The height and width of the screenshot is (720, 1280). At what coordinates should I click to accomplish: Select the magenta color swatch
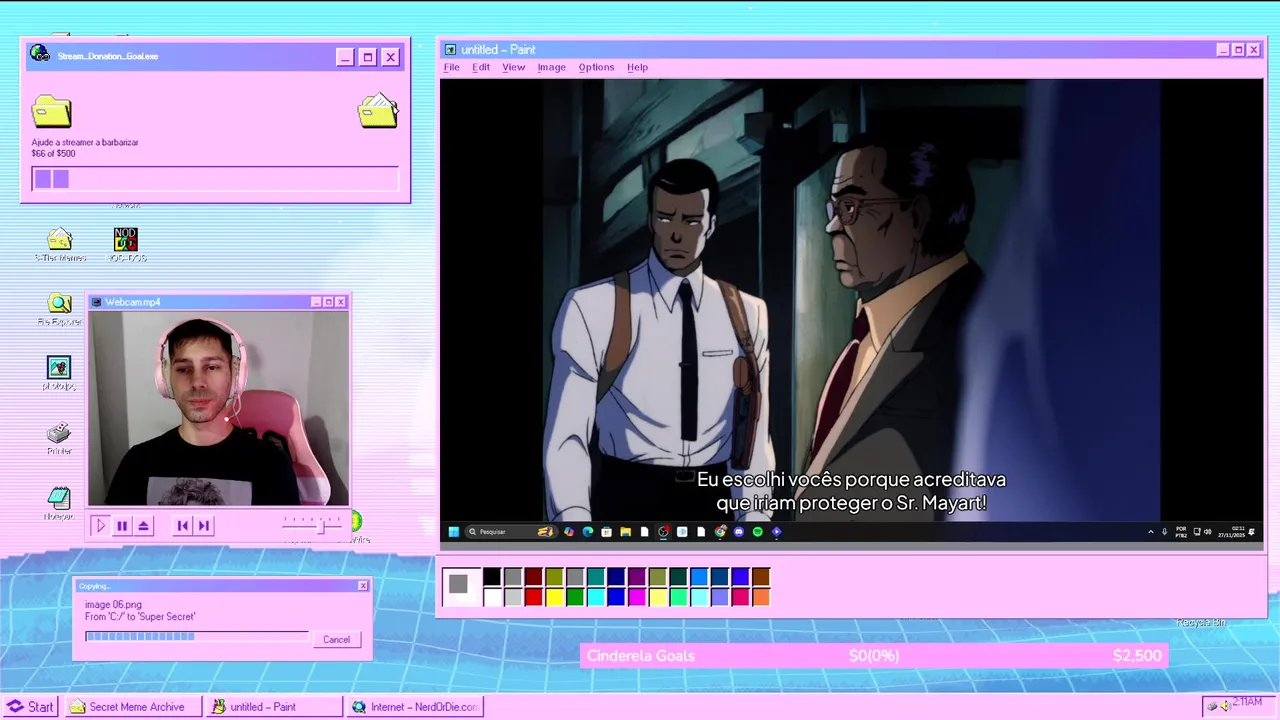[637, 597]
